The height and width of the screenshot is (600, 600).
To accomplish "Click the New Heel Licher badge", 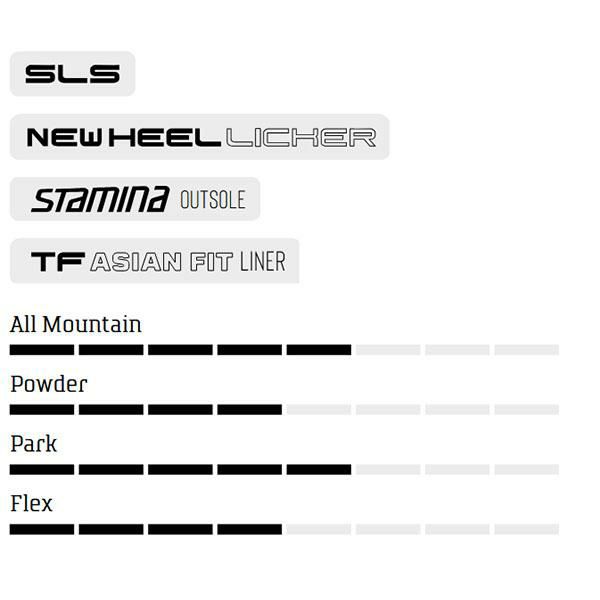I will 199,137.
